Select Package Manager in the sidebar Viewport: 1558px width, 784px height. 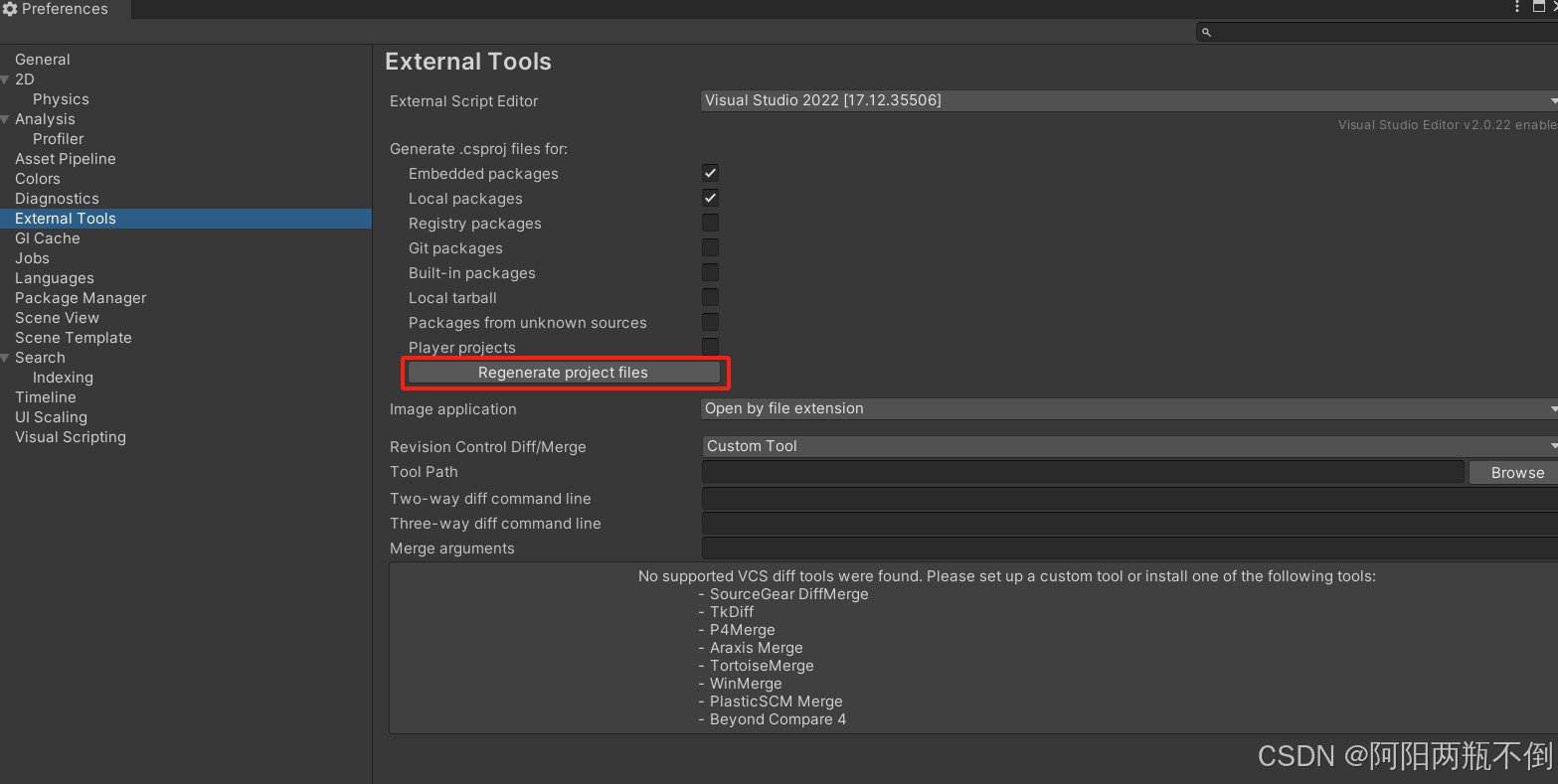coord(80,297)
